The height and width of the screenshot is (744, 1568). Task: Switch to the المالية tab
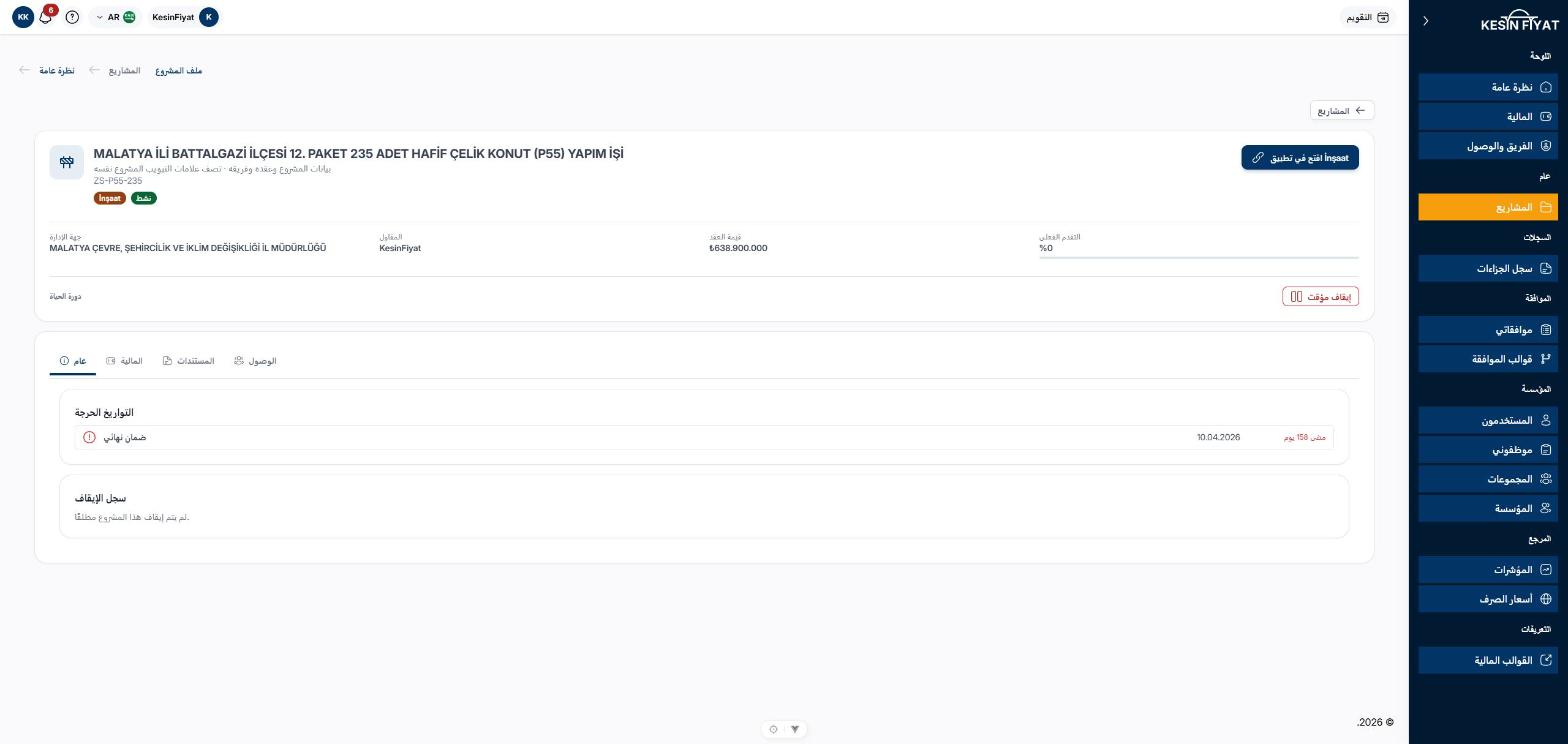(x=125, y=361)
